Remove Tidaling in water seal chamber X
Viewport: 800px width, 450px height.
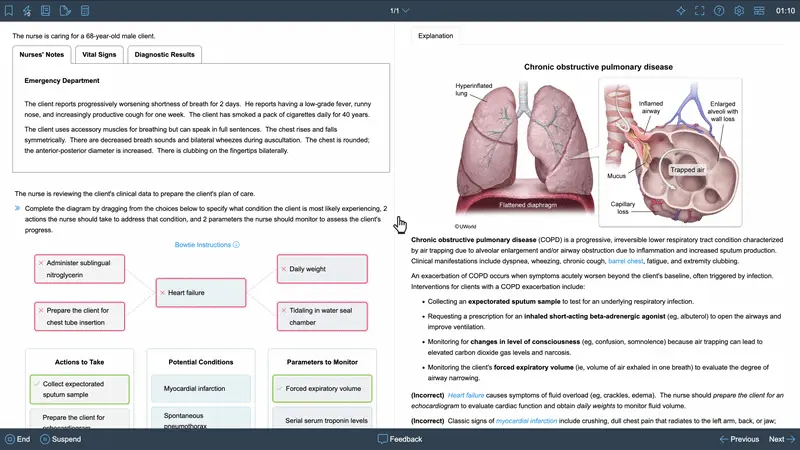click(284, 310)
